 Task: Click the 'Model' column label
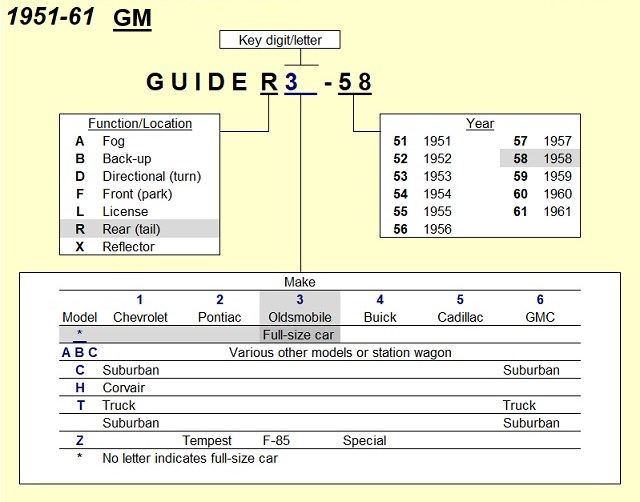pos(80,317)
